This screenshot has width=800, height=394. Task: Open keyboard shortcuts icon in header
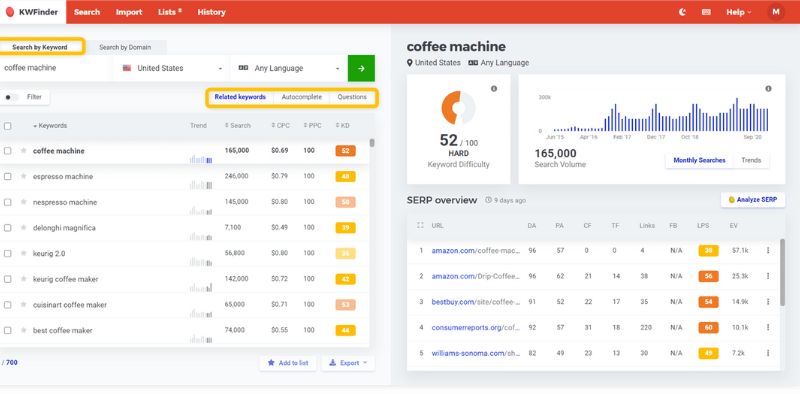point(706,12)
